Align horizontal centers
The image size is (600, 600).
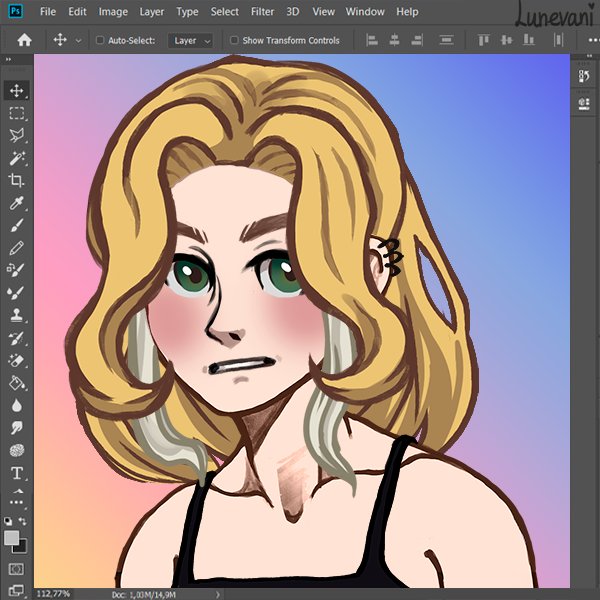tap(394, 40)
